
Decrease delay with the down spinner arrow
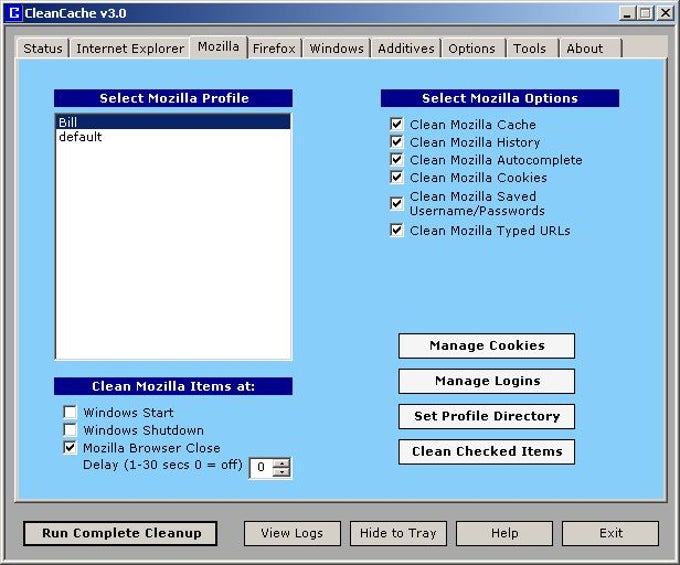(x=281, y=472)
